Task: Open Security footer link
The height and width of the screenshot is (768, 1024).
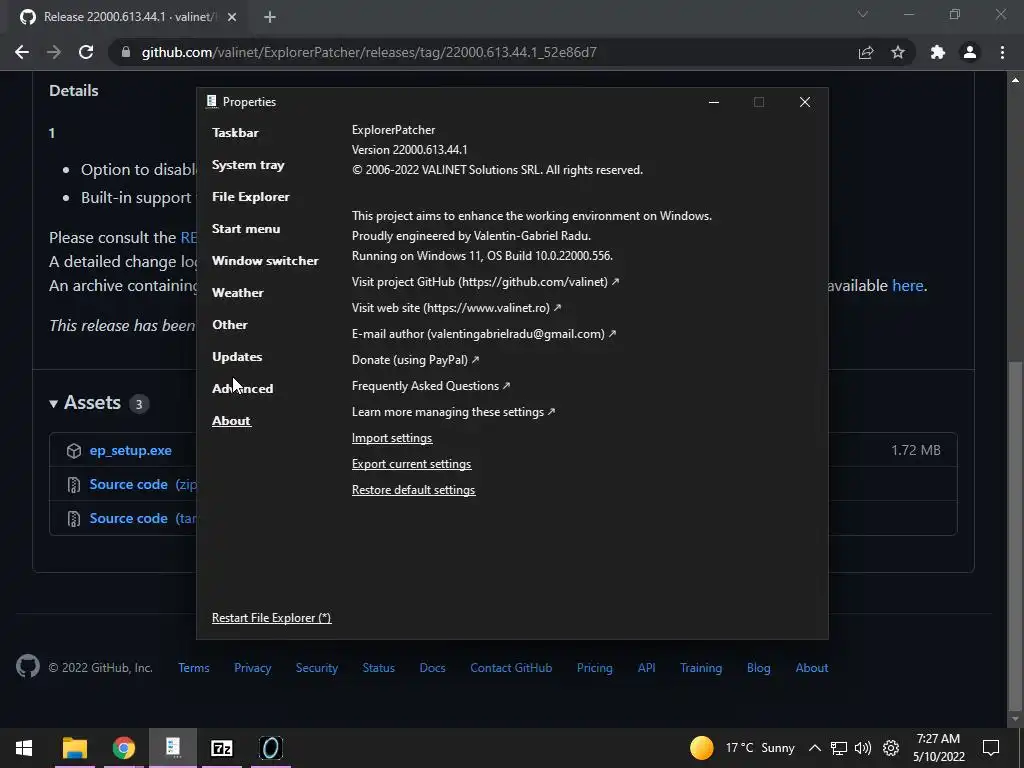Action: click(317, 668)
